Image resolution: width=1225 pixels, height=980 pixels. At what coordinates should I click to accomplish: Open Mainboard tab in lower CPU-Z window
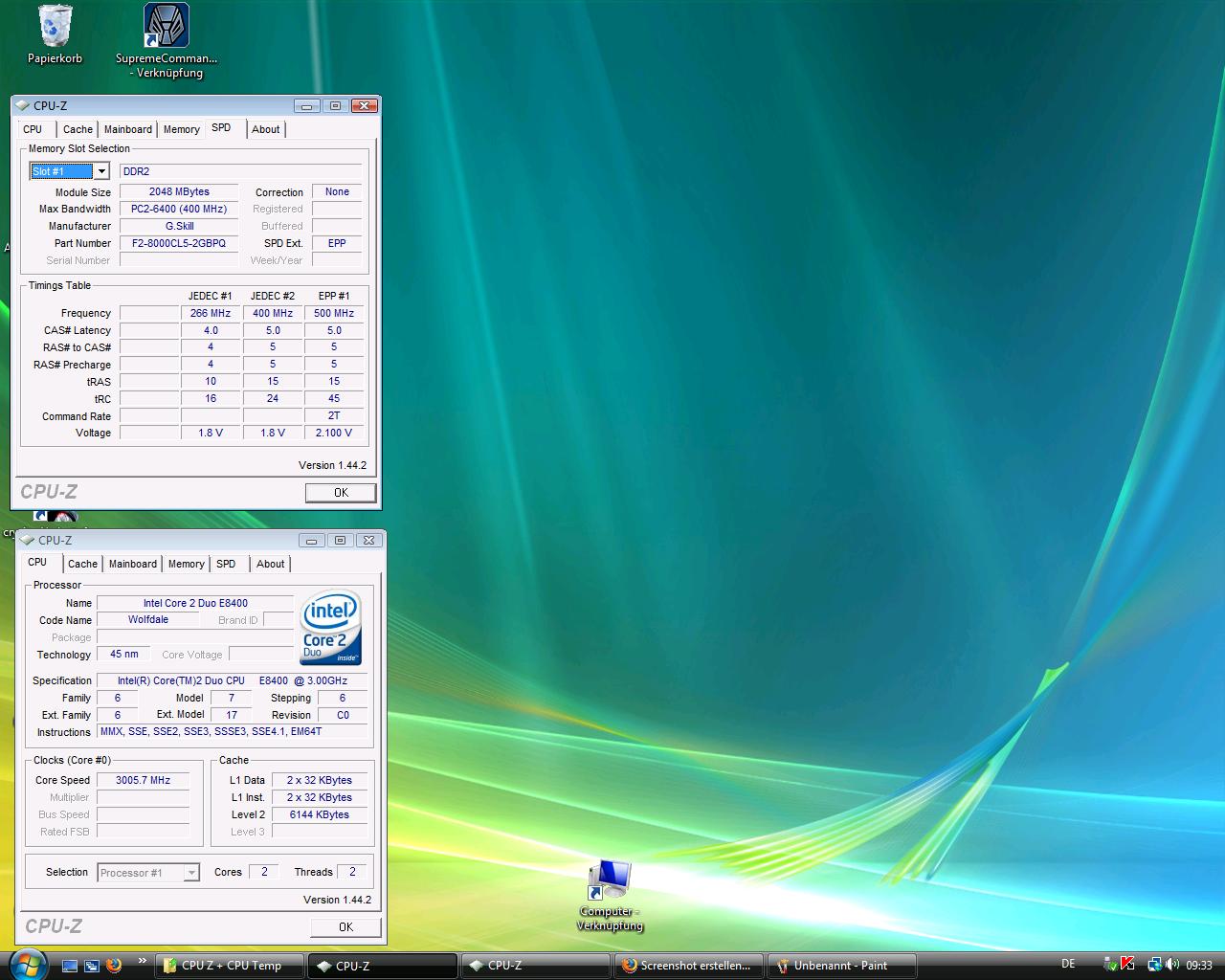[x=132, y=564]
